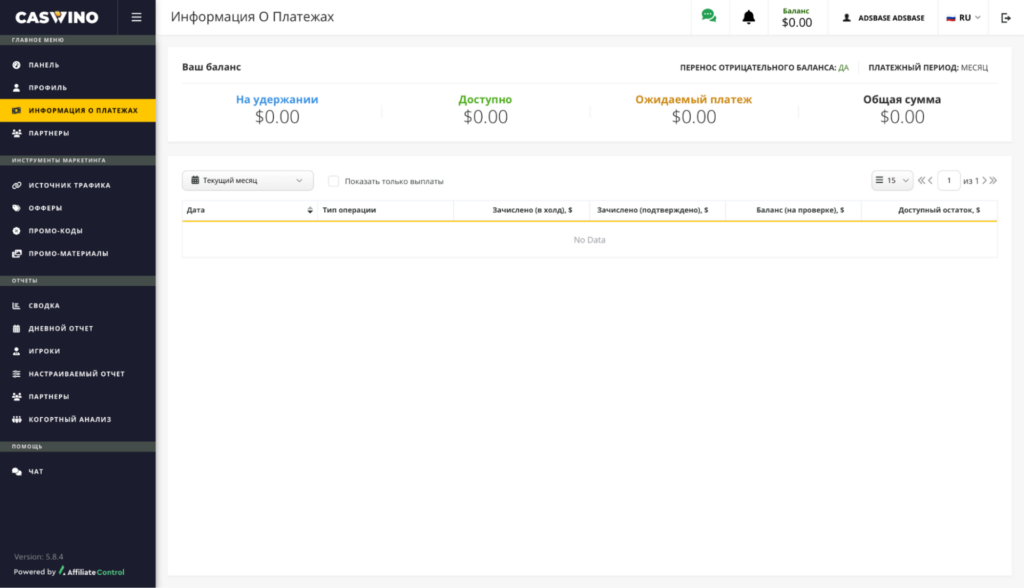Go to first page double-arrow
Image resolution: width=1024 pixels, height=588 pixels.
(x=921, y=181)
